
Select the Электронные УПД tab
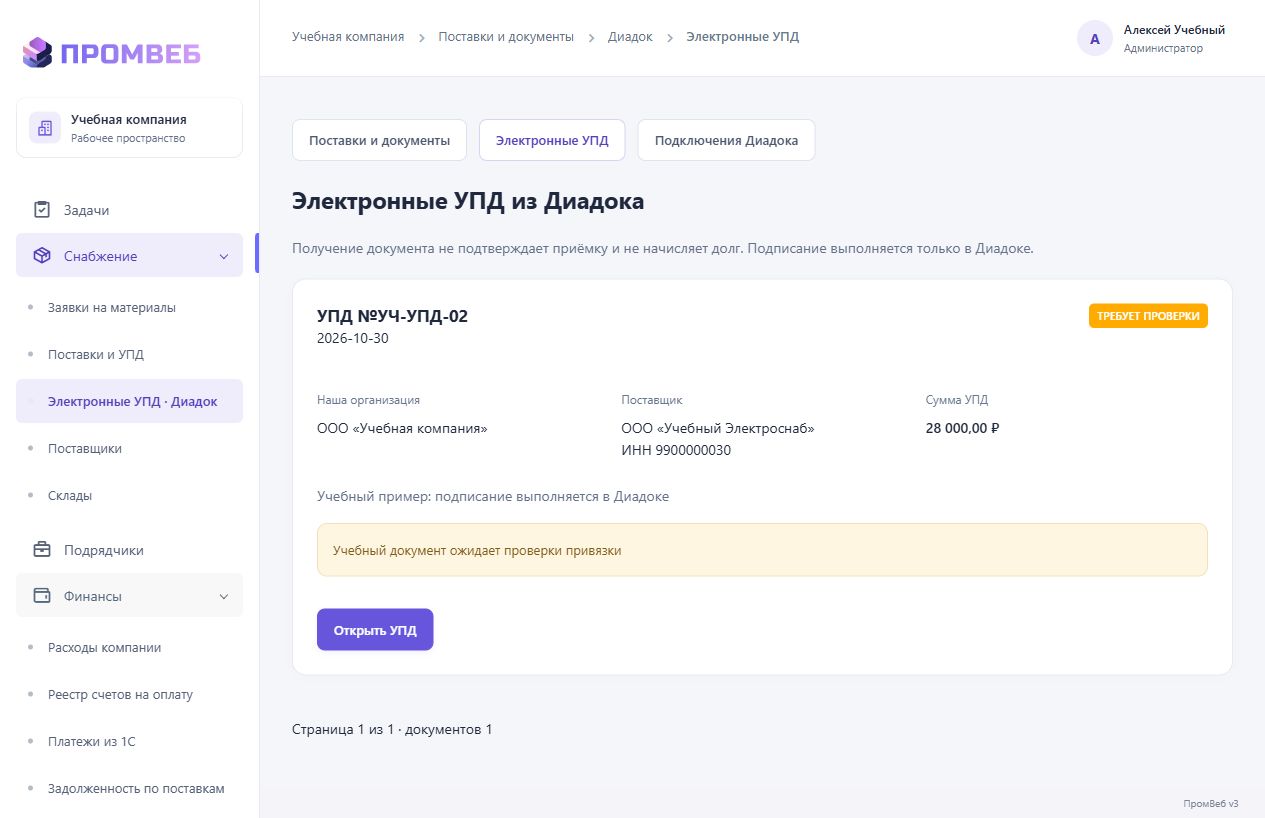[x=552, y=140]
